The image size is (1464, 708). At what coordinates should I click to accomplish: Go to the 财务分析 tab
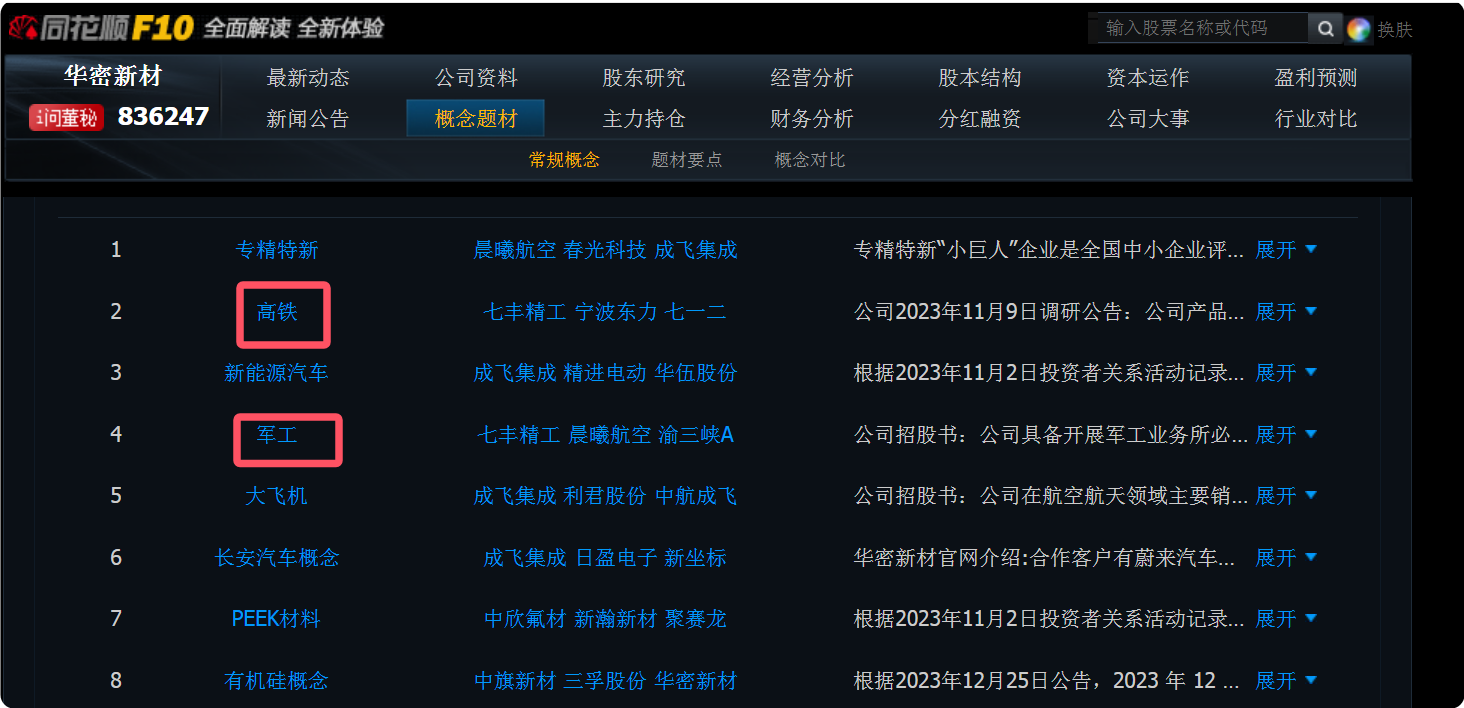pyautogui.click(x=812, y=119)
